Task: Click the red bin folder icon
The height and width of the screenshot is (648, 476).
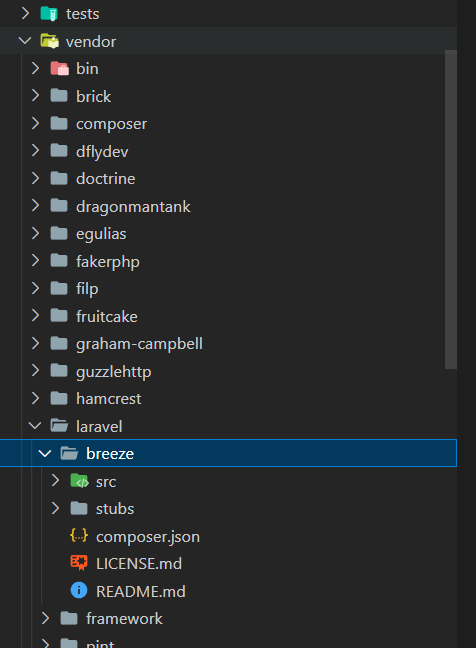Action: click(x=59, y=69)
